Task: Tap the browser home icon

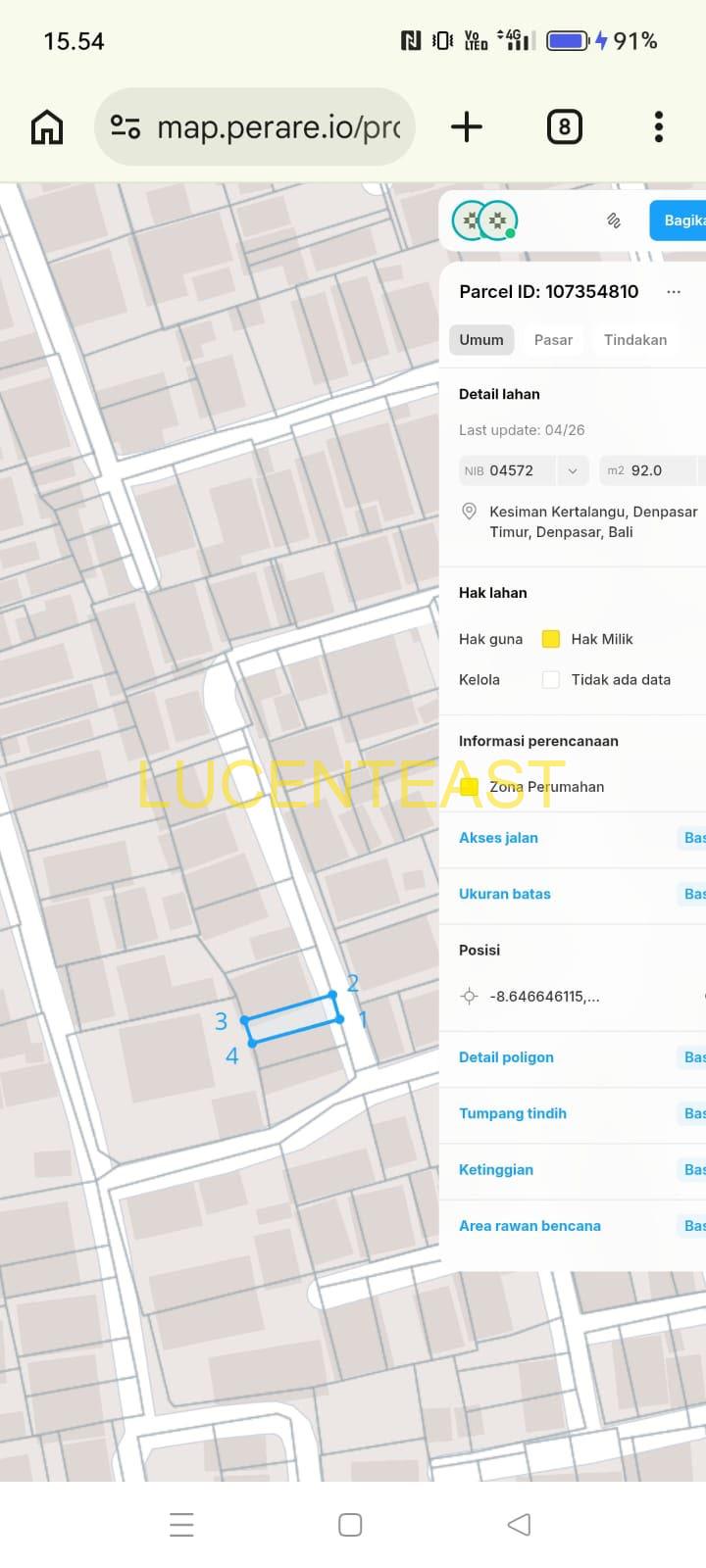Action: 47,127
